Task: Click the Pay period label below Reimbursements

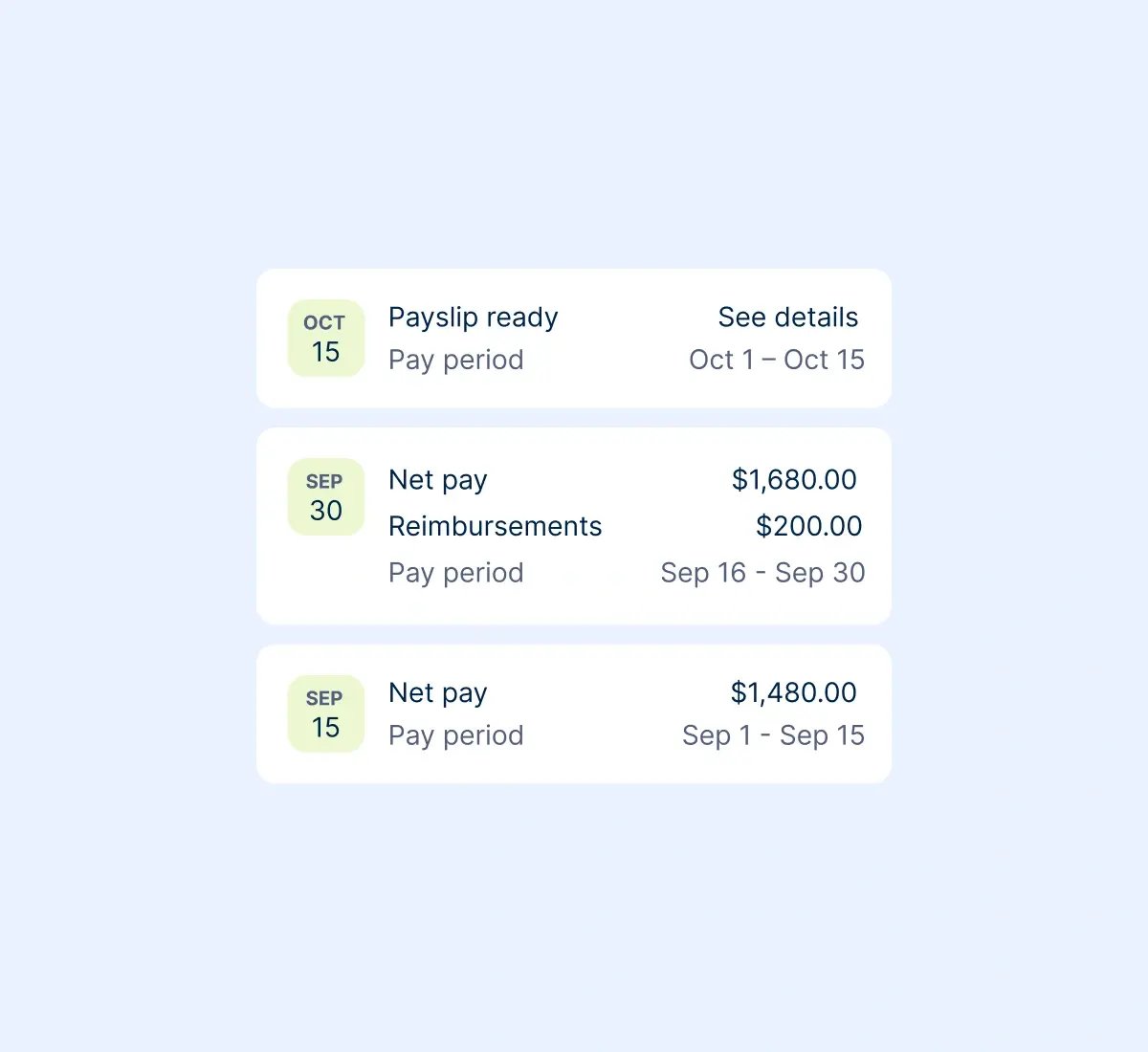Action: coord(455,573)
